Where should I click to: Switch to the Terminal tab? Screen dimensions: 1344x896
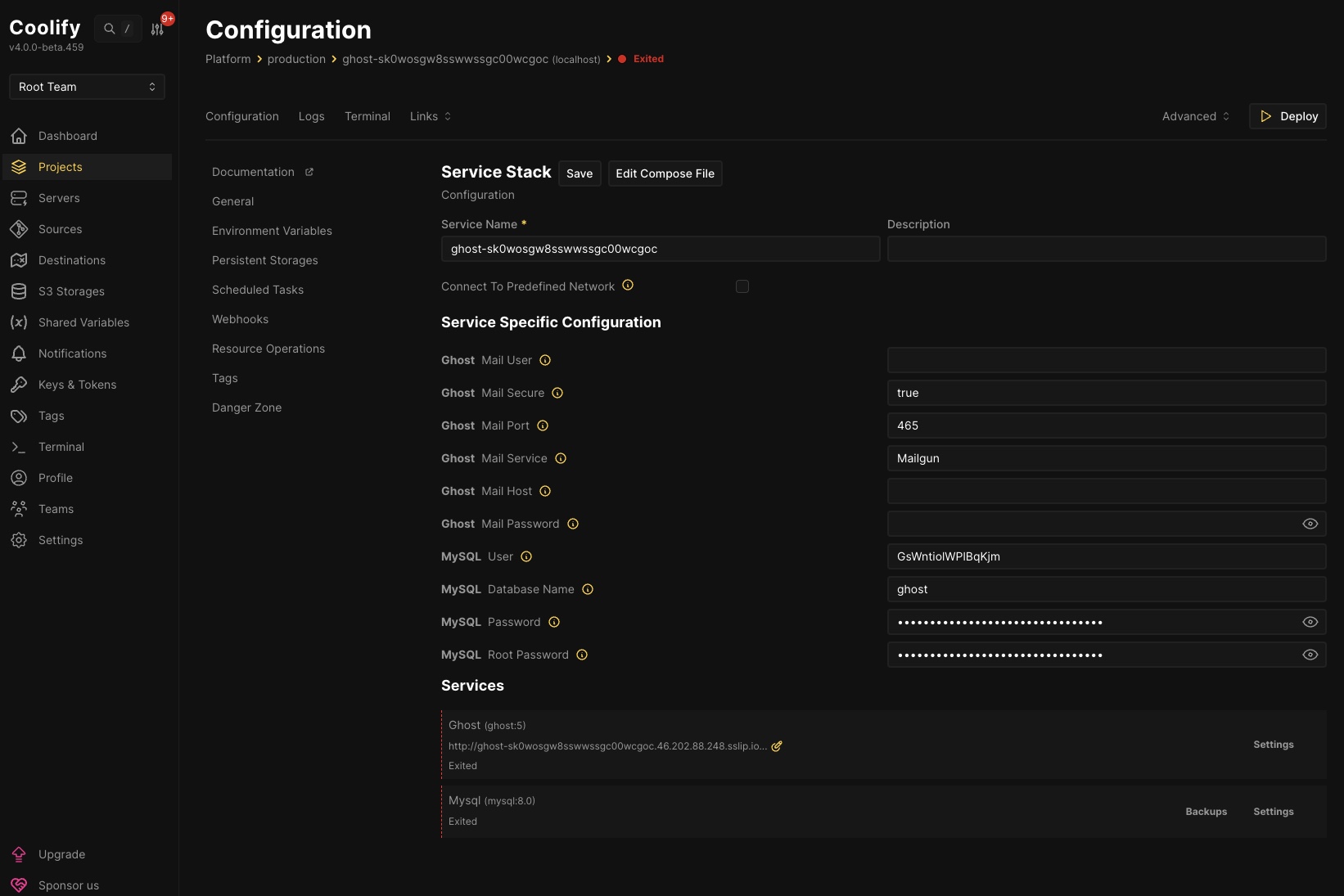pos(368,116)
